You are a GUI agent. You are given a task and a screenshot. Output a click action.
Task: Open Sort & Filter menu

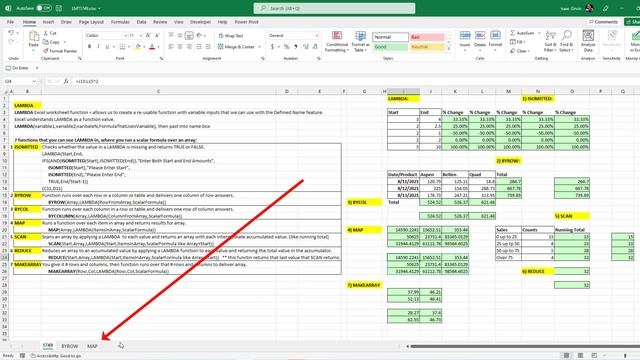tap(550, 41)
